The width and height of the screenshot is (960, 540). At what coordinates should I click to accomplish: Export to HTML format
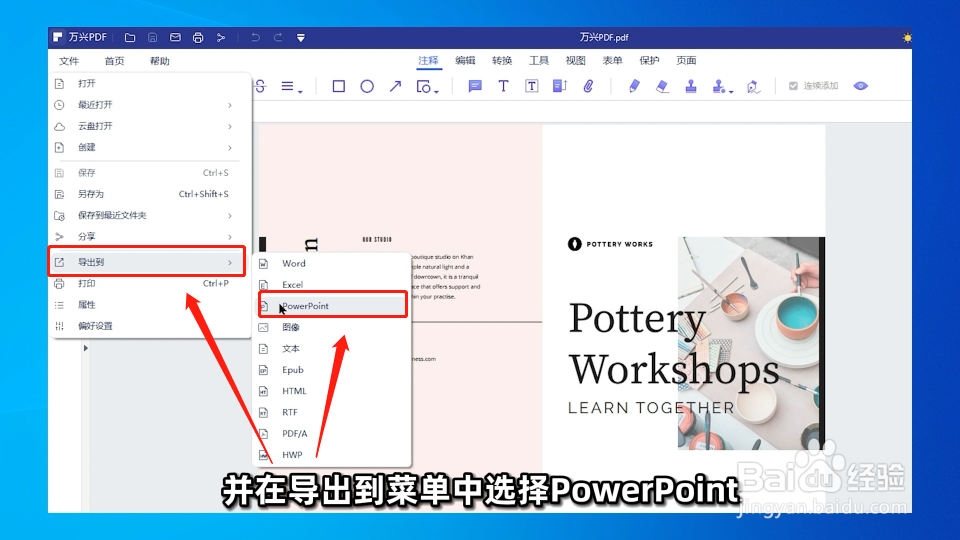(332, 391)
